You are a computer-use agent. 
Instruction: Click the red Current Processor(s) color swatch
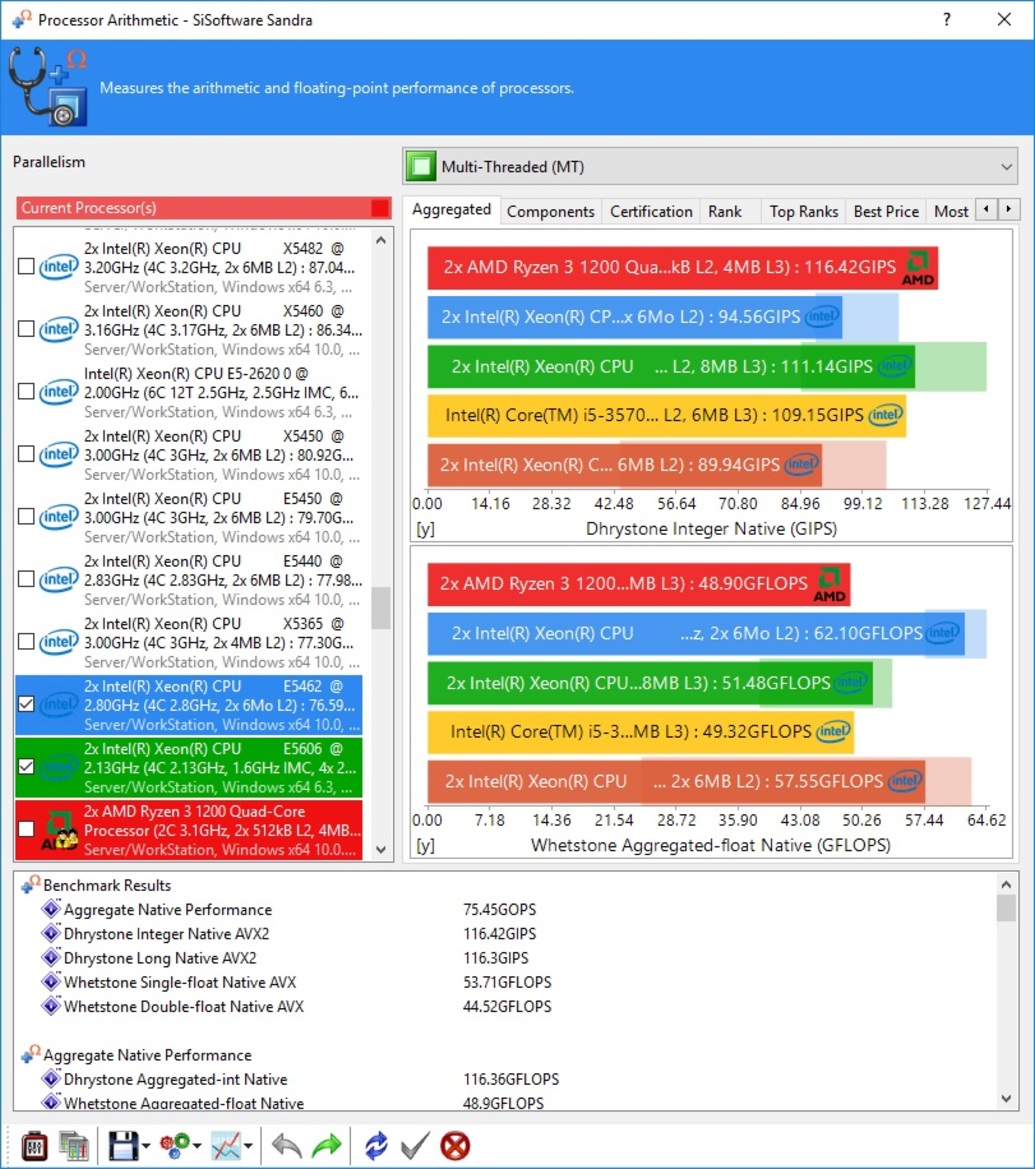coord(380,208)
